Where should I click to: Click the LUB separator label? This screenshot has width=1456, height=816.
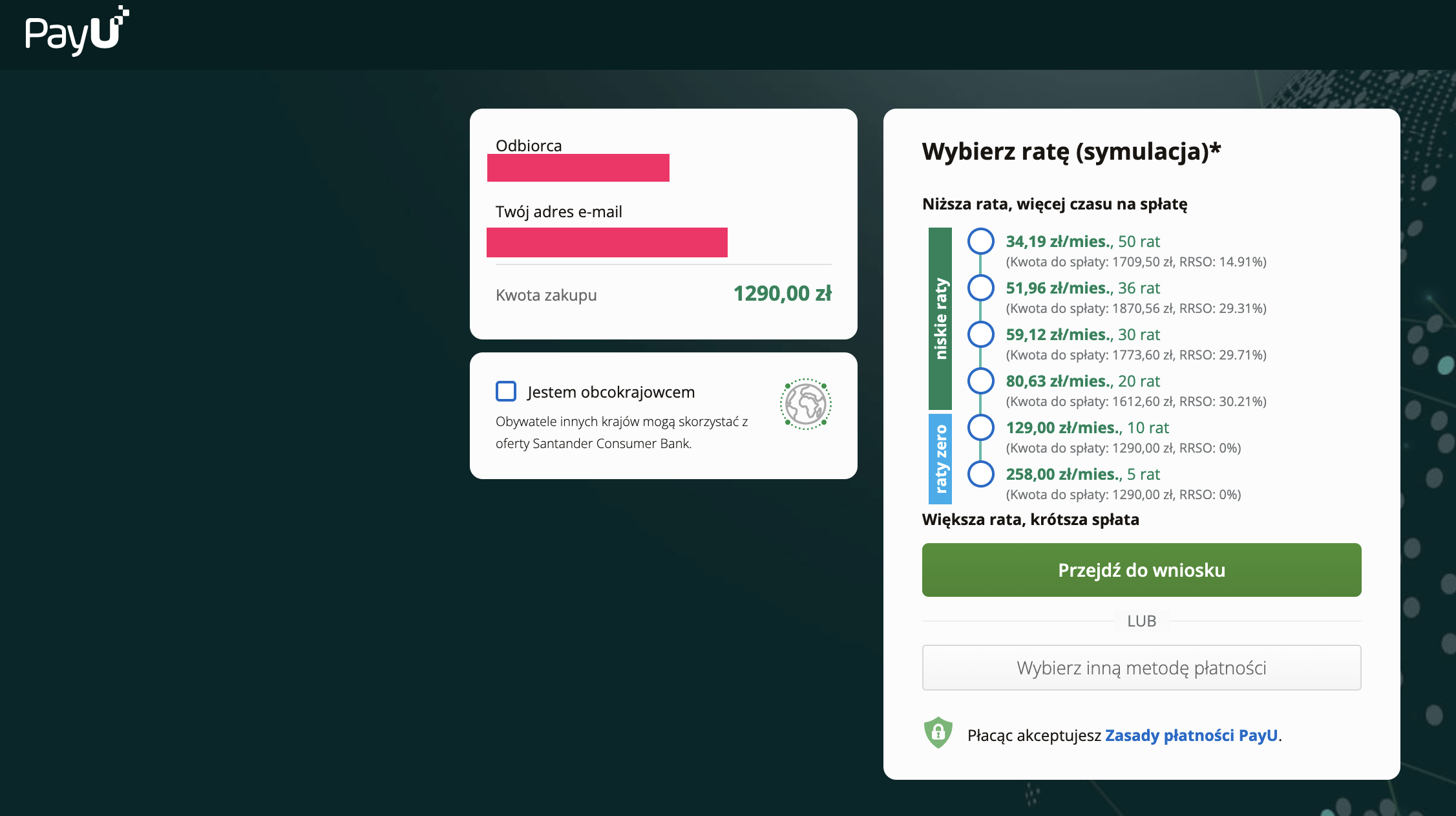click(x=1141, y=621)
